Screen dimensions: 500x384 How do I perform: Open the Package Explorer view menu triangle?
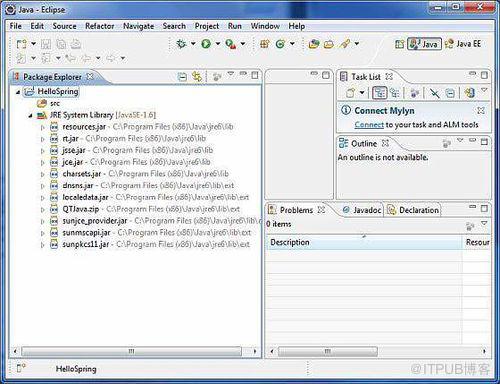pos(231,73)
